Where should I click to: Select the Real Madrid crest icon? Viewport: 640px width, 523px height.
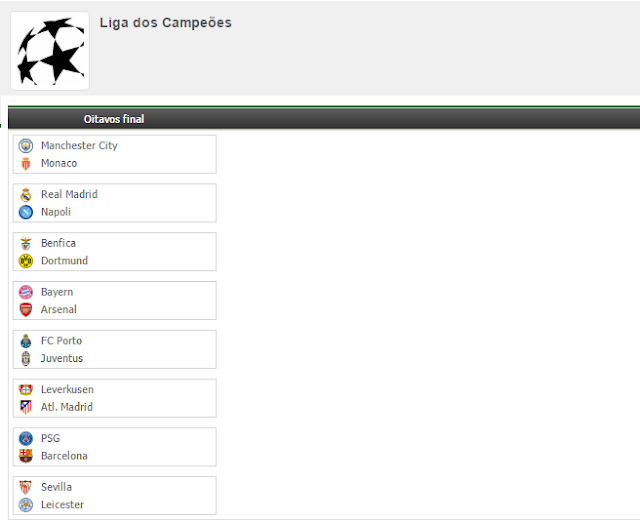[26, 195]
